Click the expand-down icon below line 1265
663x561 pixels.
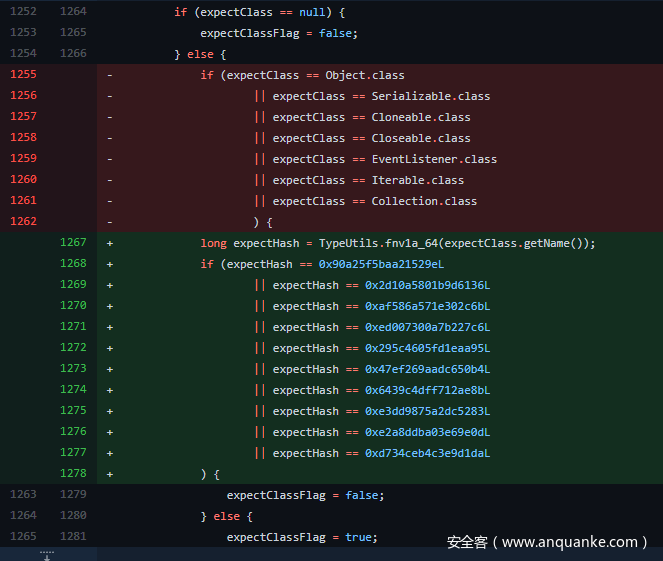point(47,554)
